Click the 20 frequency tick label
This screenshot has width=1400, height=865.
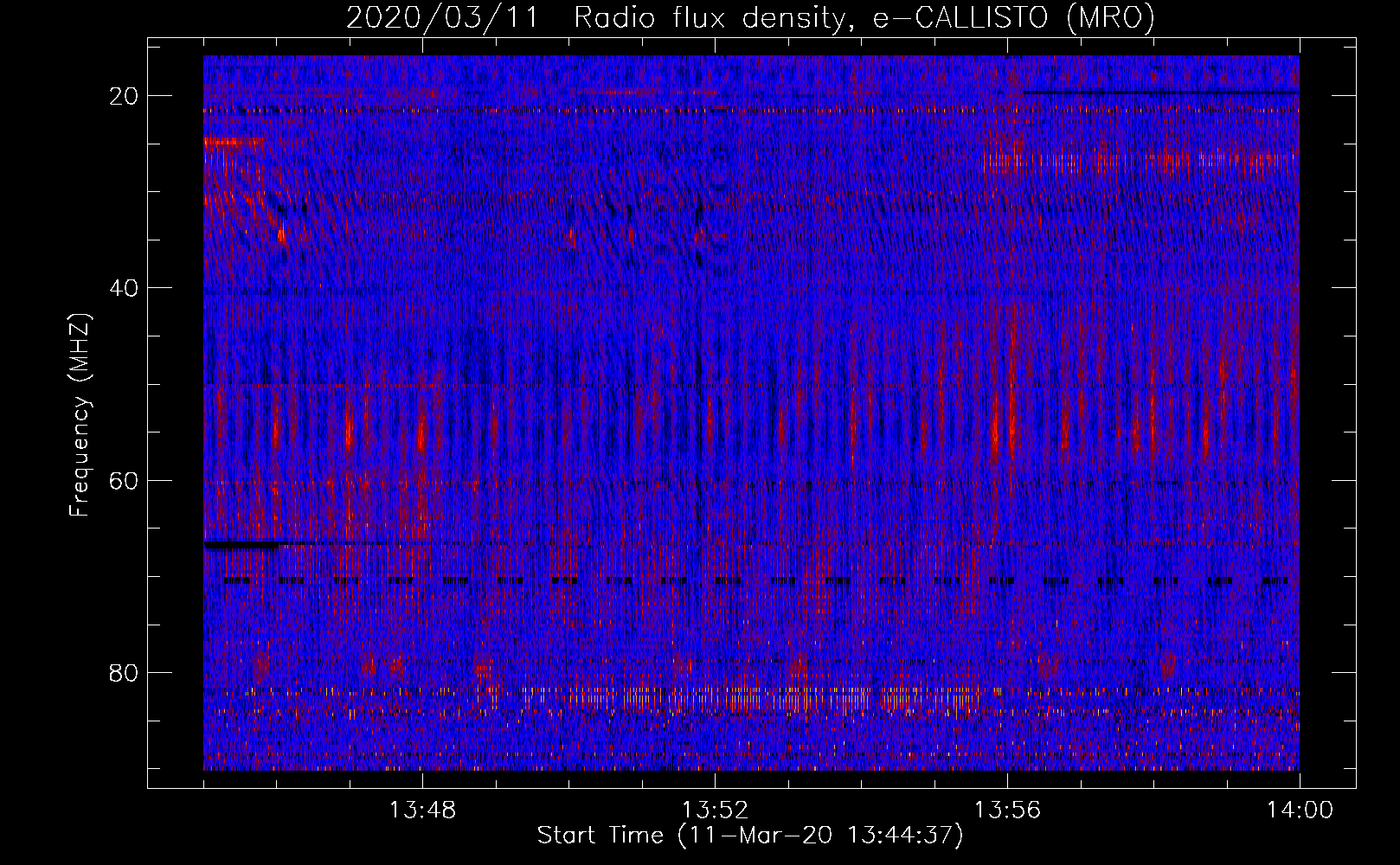tap(125, 96)
